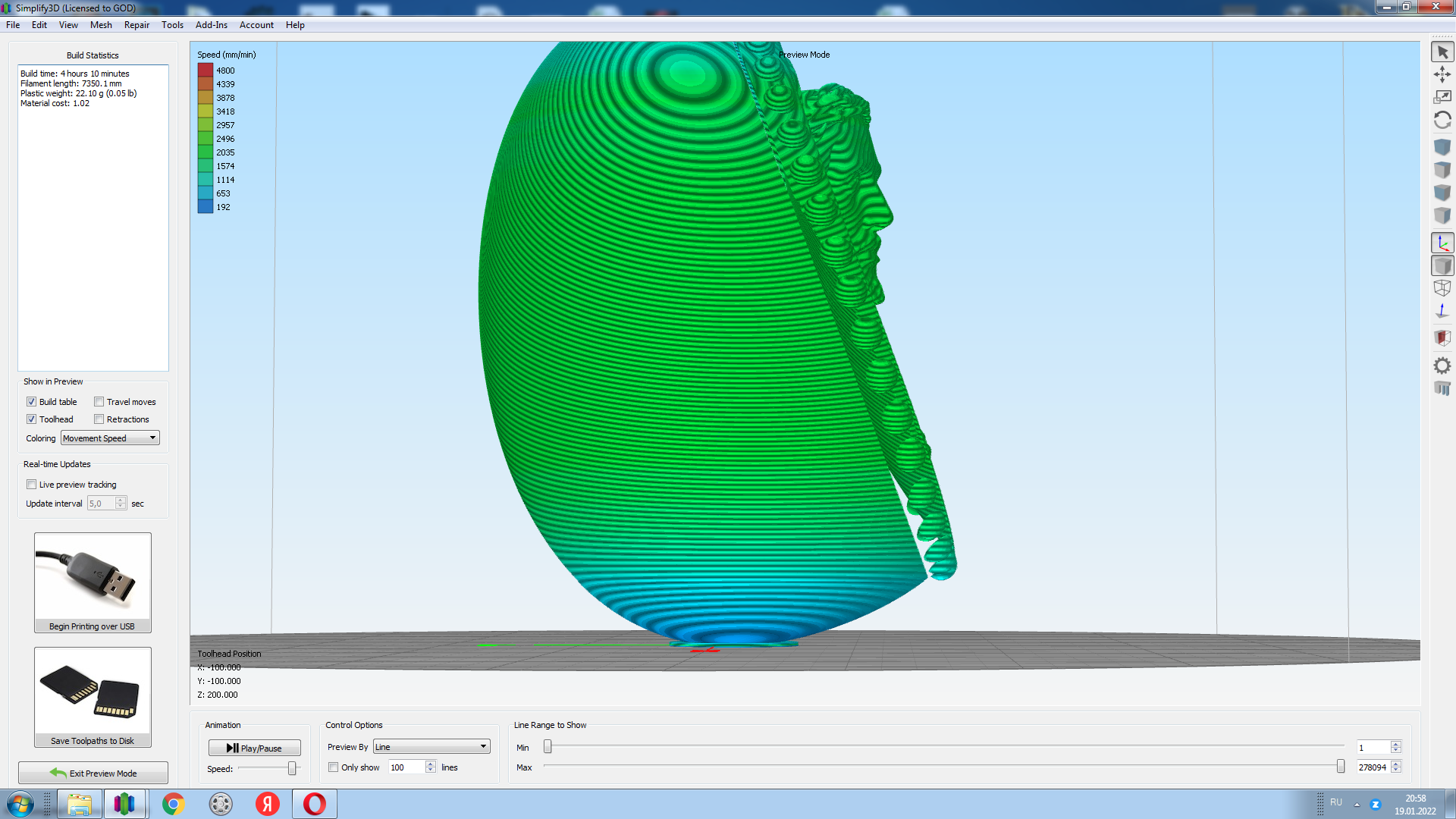The height and width of the screenshot is (819, 1456).
Task: Open process settings gear icon
Action: [x=1442, y=366]
